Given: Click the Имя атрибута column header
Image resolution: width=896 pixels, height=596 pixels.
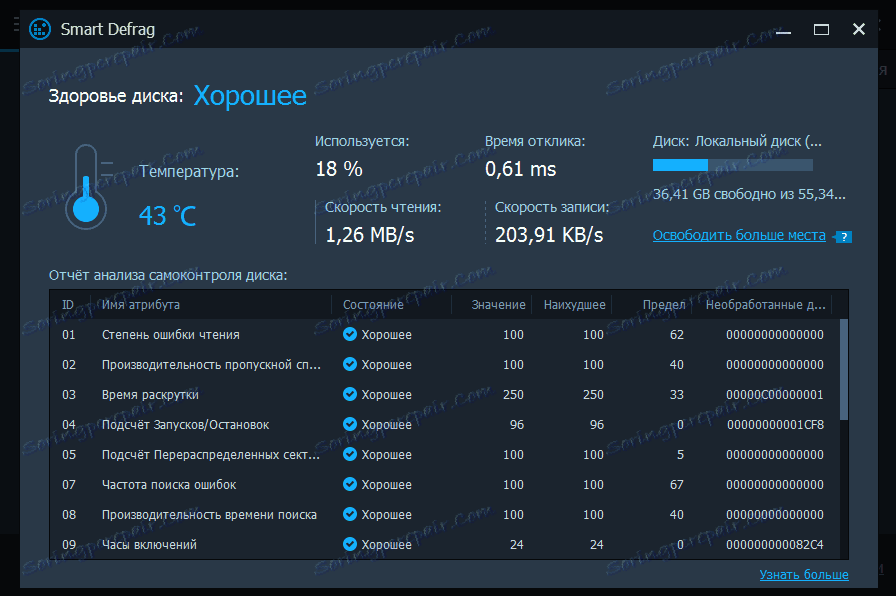Looking at the screenshot, I should click(x=140, y=304).
